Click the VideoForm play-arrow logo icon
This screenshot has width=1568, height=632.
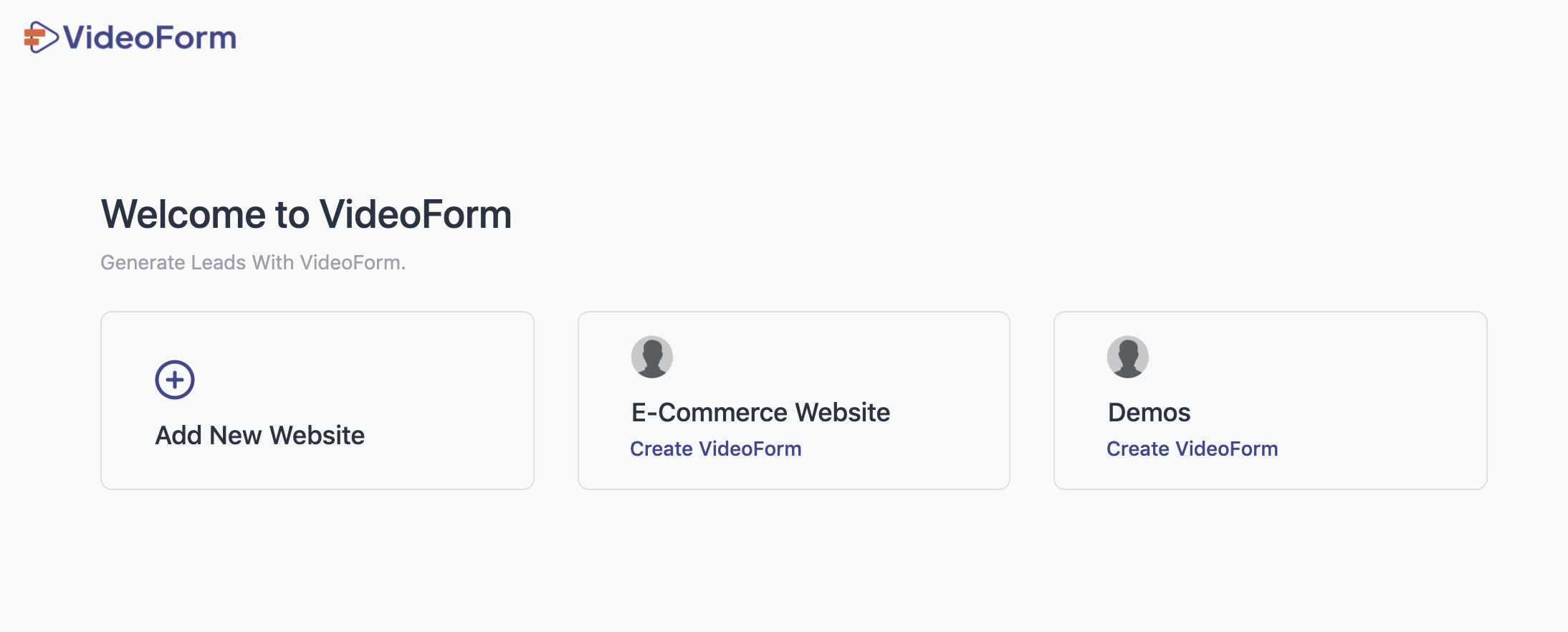point(41,37)
